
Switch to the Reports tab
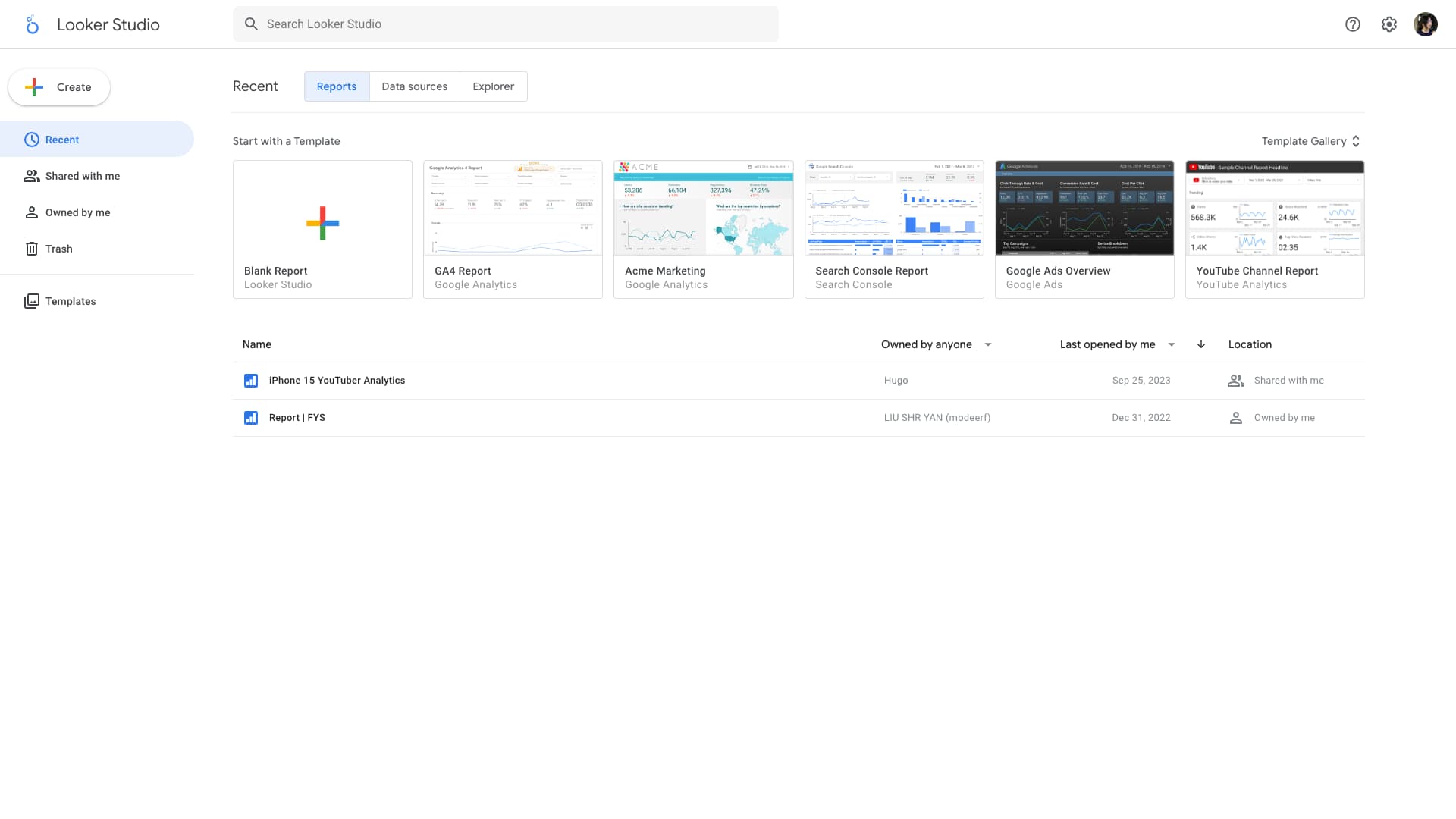pyautogui.click(x=337, y=86)
